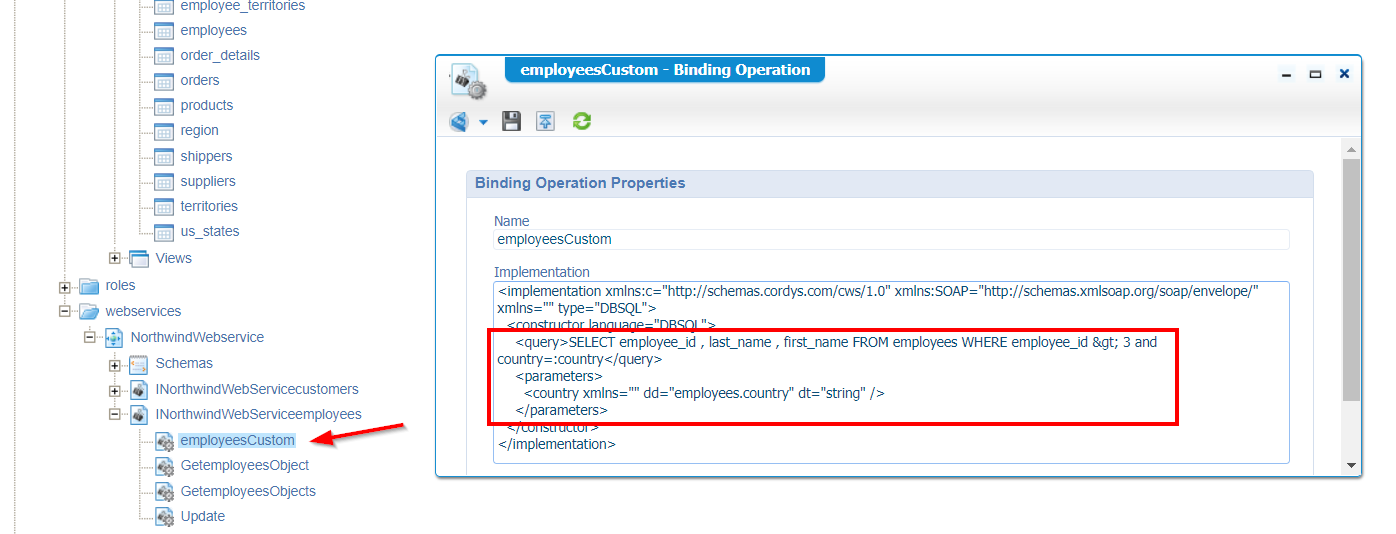
Task: Select suppliers table in tree
Action: point(208,181)
